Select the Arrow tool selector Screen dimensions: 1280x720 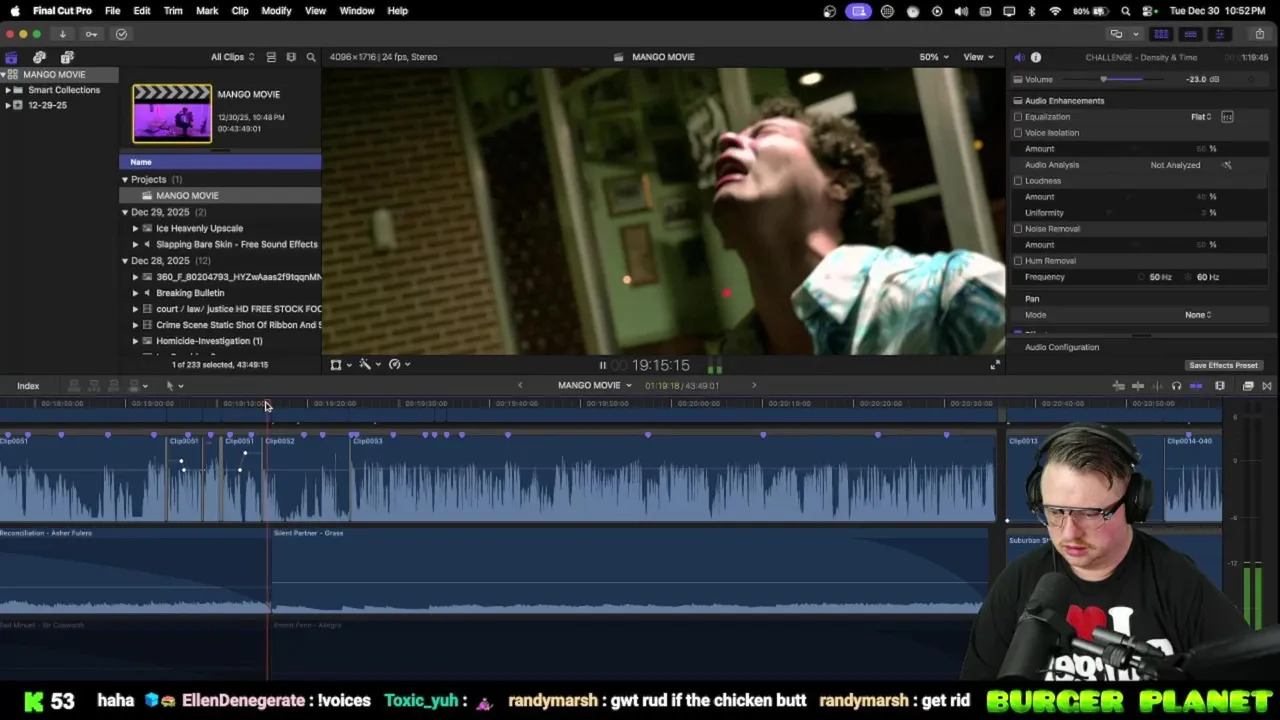point(174,386)
